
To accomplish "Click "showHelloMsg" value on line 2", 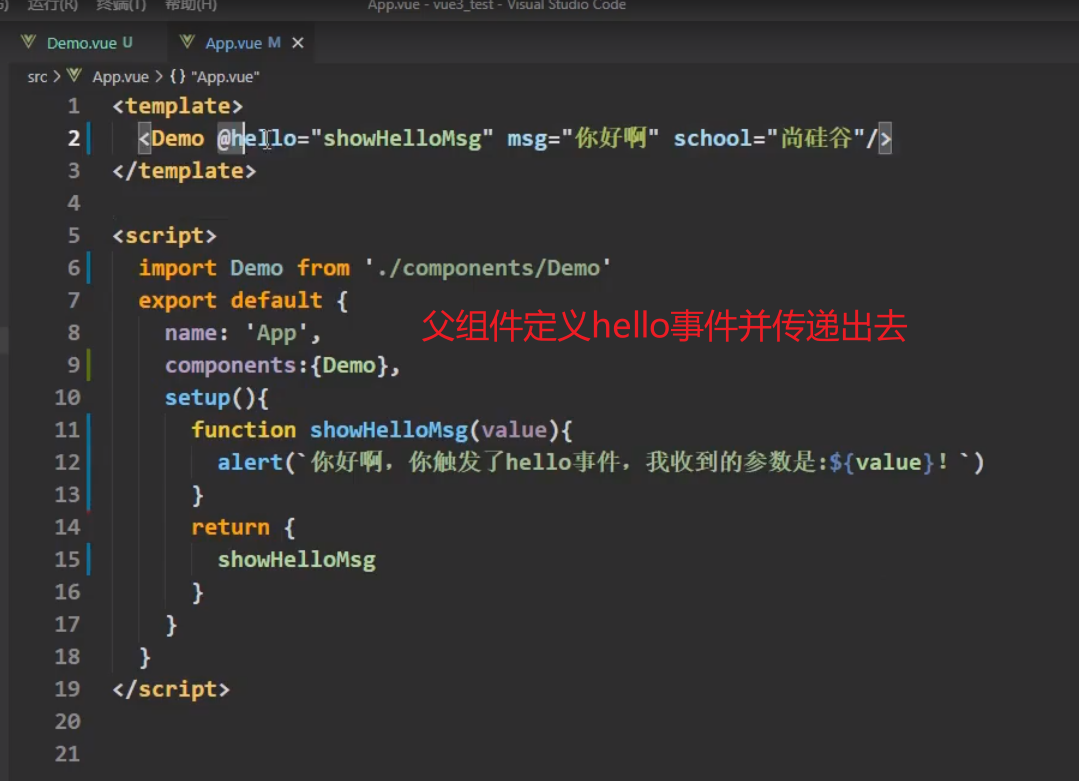I will pos(402,138).
